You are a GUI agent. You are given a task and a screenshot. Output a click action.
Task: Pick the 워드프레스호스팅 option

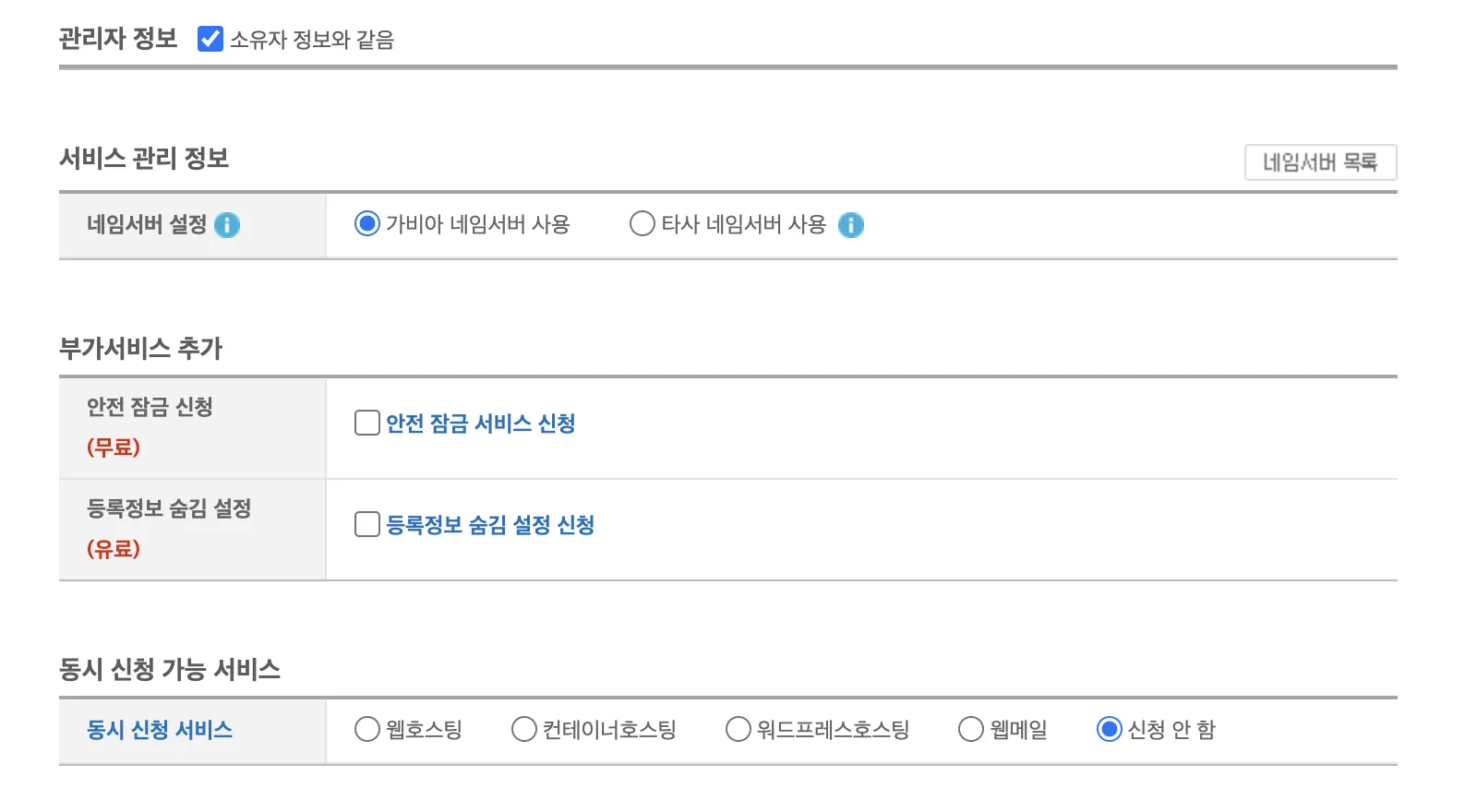point(738,729)
